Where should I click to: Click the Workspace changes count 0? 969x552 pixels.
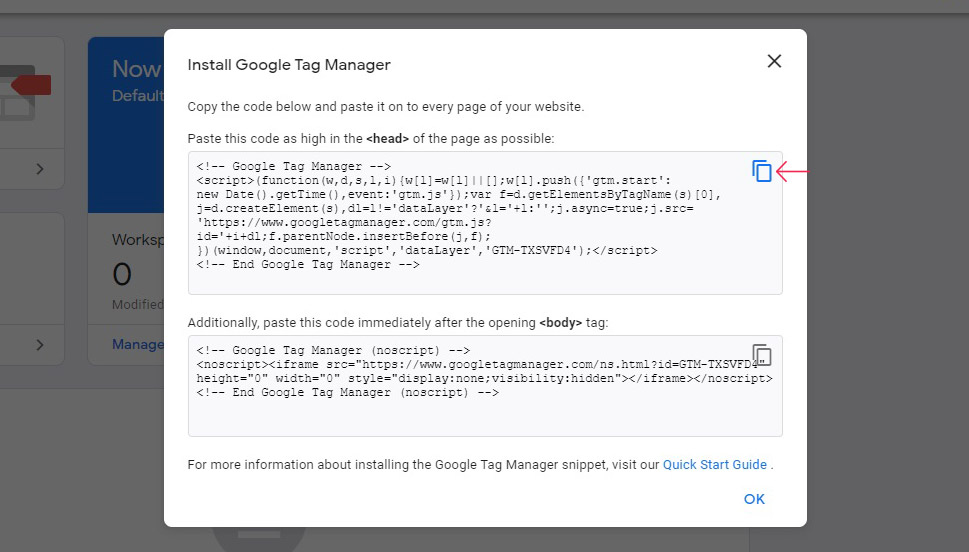click(122, 274)
